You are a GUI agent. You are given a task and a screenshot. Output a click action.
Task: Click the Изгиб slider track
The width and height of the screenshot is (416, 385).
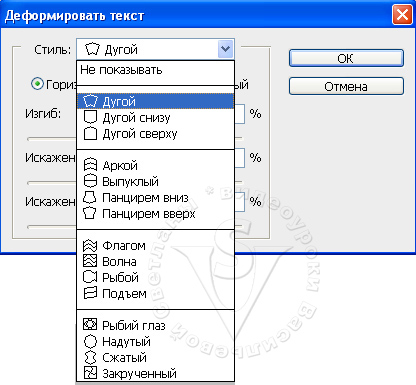coord(52,139)
